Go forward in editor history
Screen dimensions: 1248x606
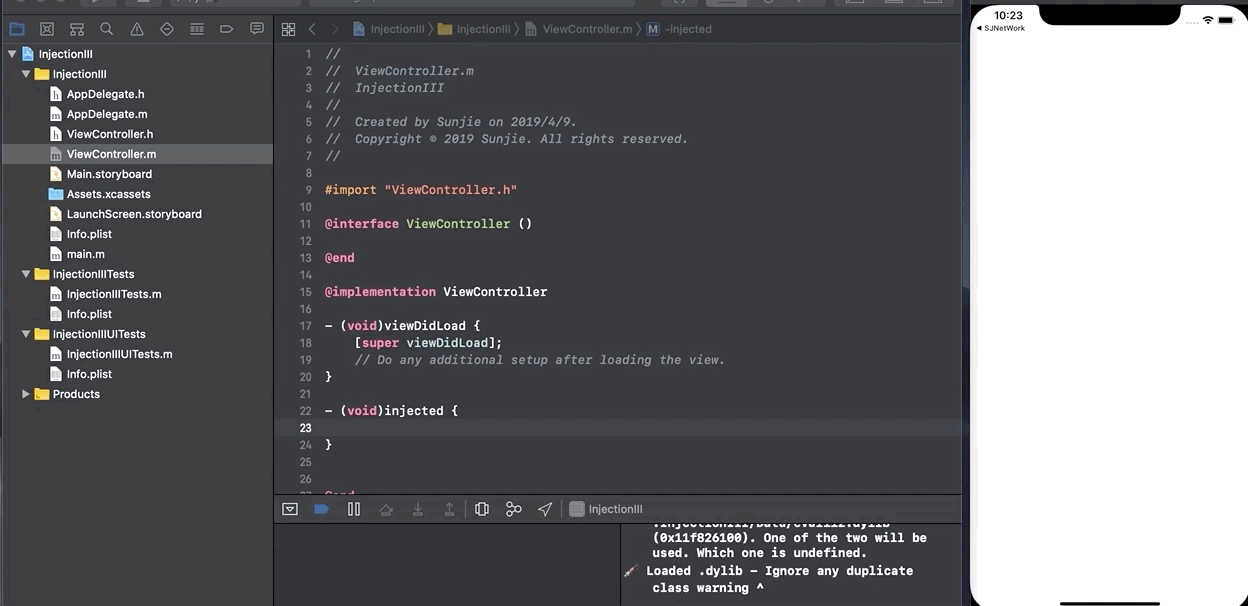(x=335, y=29)
